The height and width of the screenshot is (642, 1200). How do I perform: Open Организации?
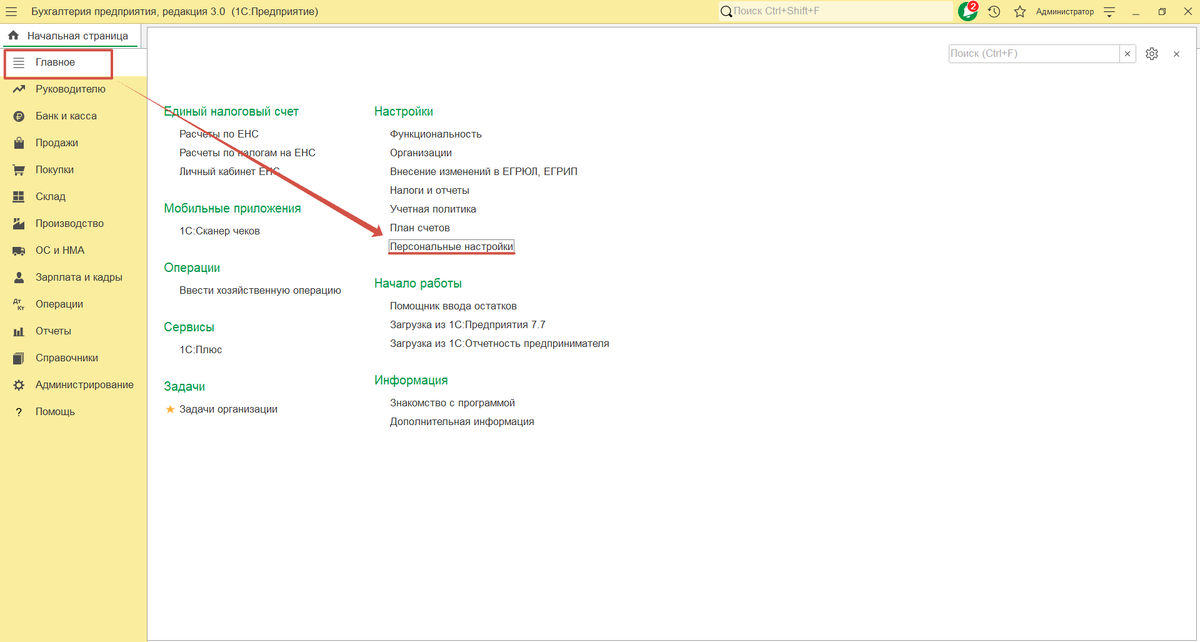421,153
